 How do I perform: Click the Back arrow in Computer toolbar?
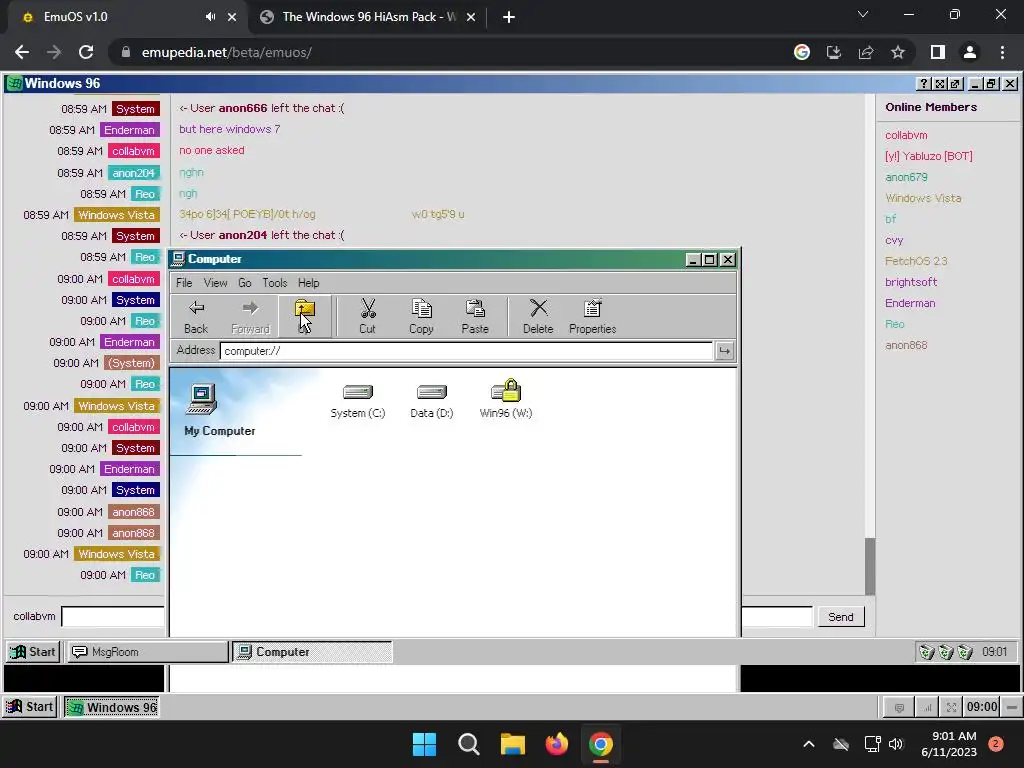(x=196, y=316)
